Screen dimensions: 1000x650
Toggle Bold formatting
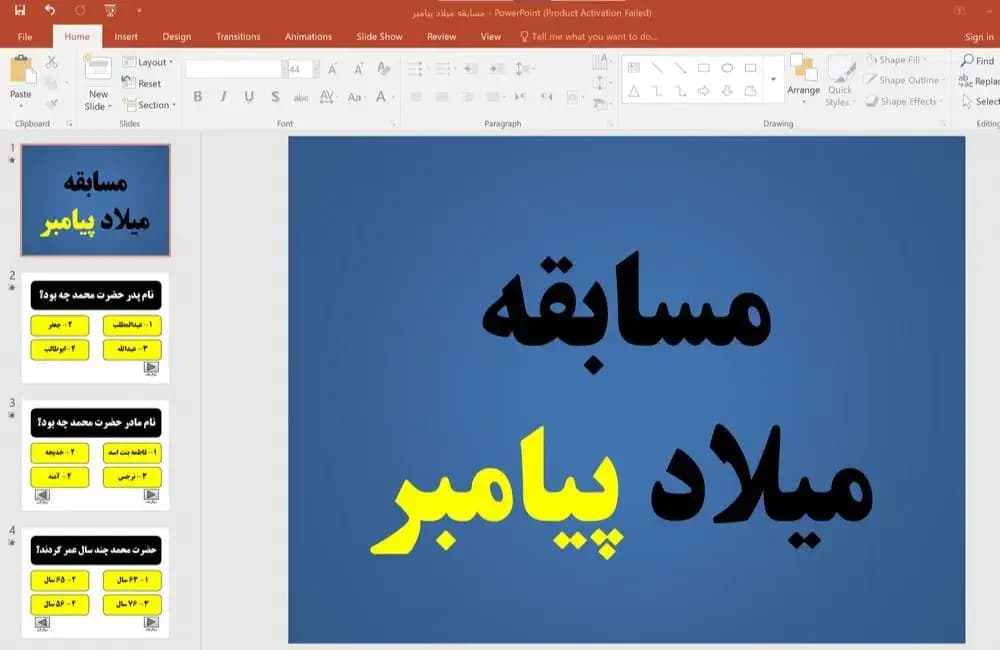click(198, 97)
